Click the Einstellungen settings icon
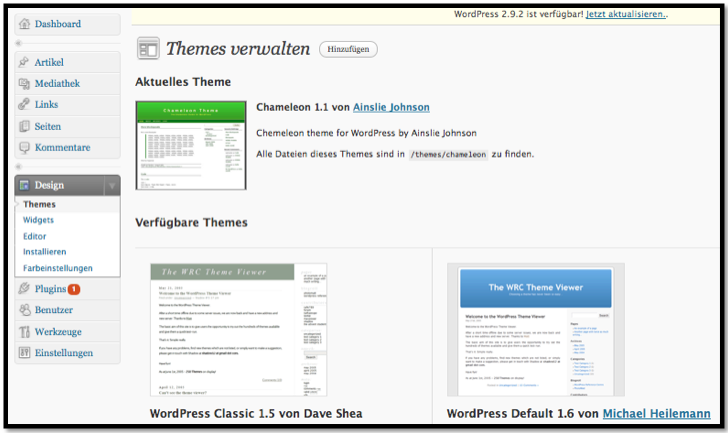The height and width of the screenshot is (433, 728). click(24, 353)
